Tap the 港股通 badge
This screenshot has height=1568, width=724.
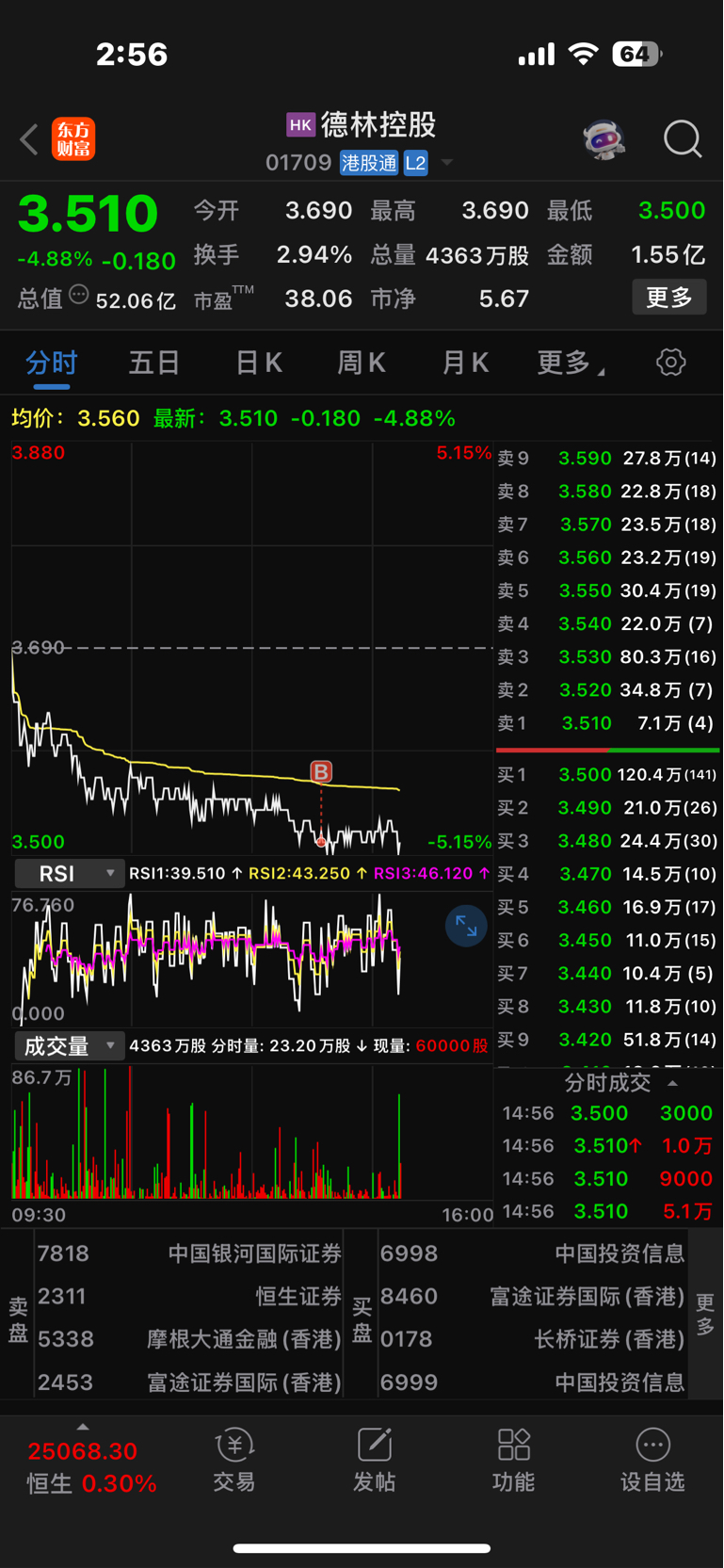coord(369,163)
